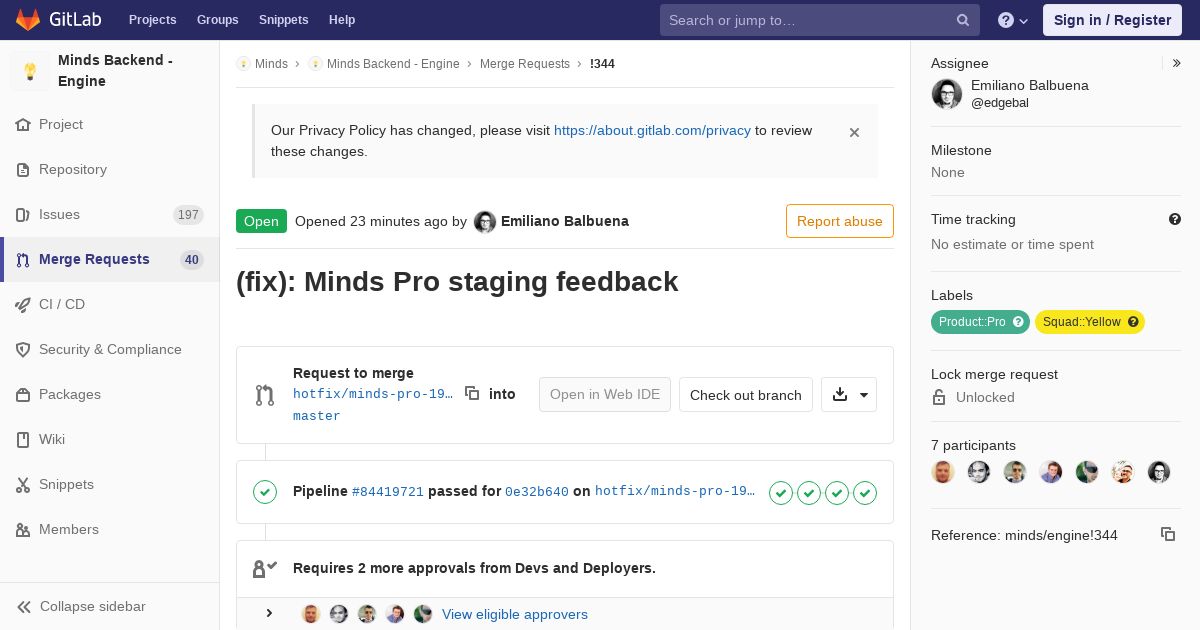
Task: Open Merge Requests in sidebar
Action: point(110,259)
